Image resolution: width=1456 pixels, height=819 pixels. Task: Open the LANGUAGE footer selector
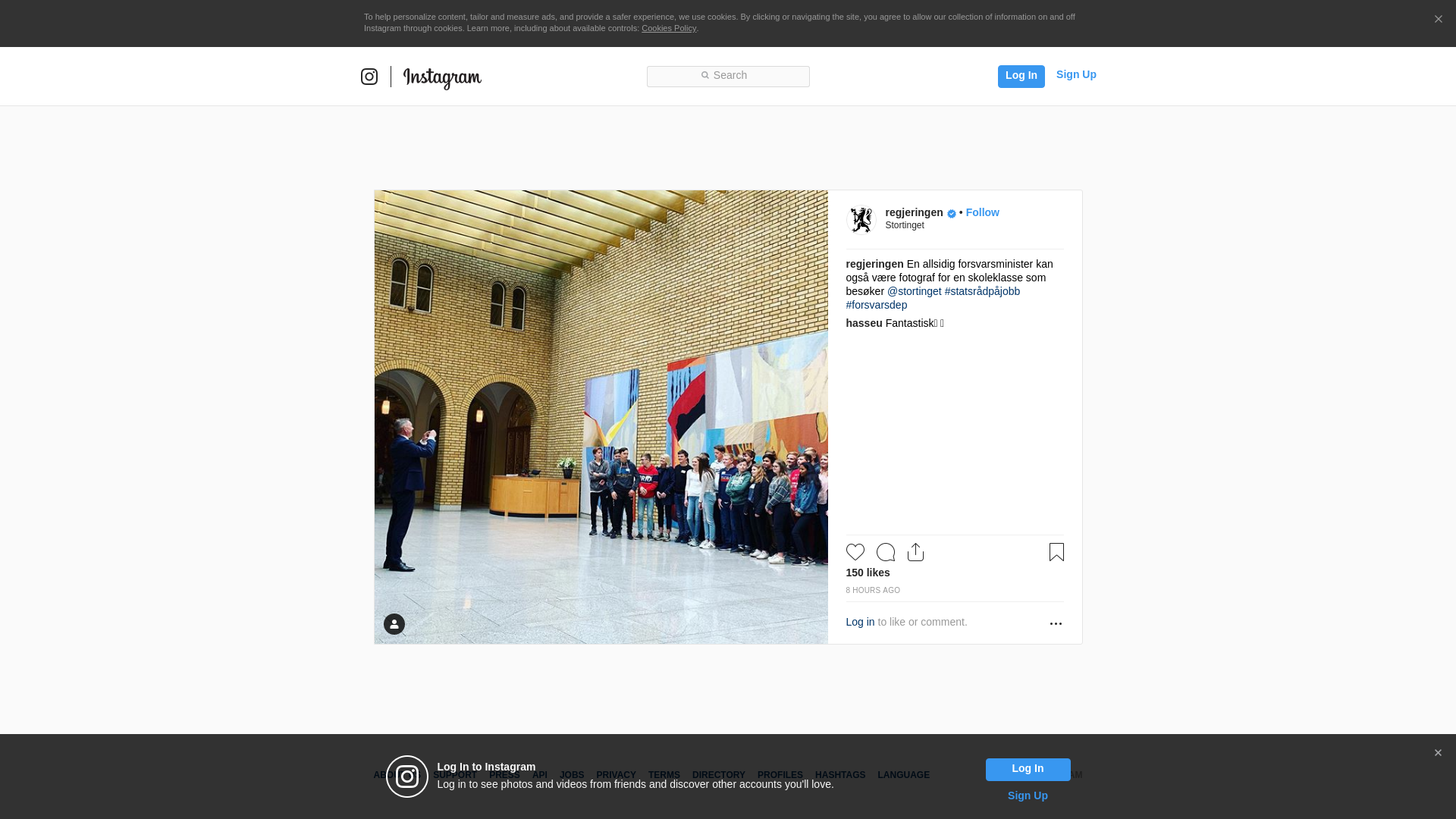pyautogui.click(x=903, y=775)
